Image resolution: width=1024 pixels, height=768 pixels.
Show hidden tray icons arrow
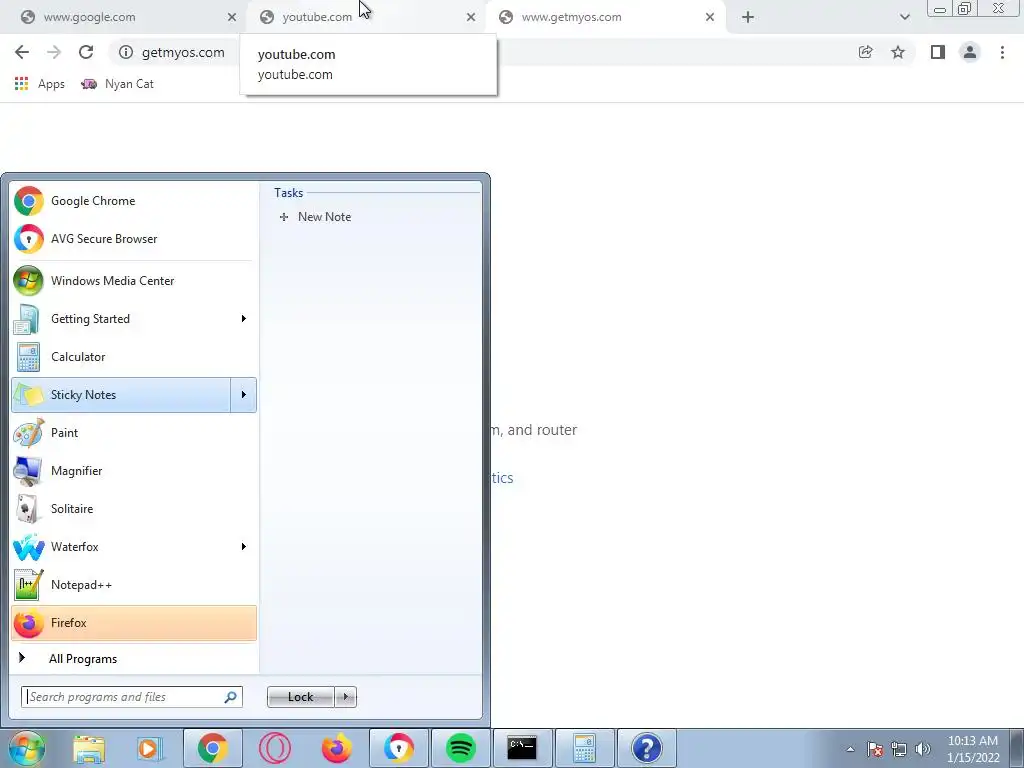[x=850, y=749]
